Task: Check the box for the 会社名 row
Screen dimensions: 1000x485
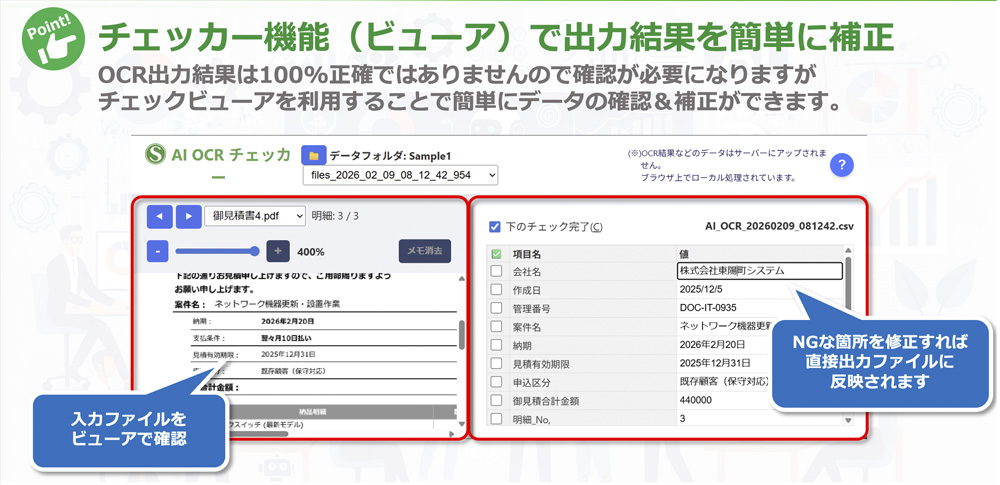Action: [496, 271]
